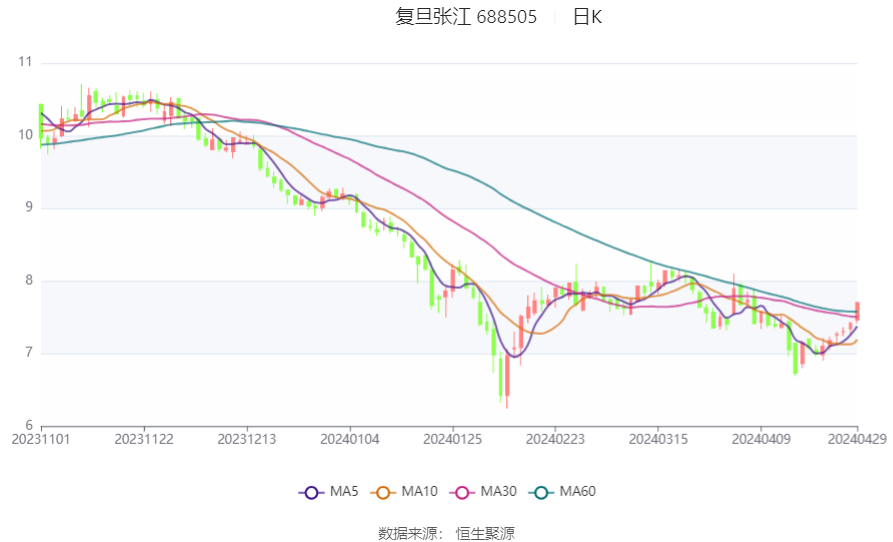Select the 日K label in the title
Image resolution: width=893 pixels, height=542 pixels.
(x=587, y=17)
